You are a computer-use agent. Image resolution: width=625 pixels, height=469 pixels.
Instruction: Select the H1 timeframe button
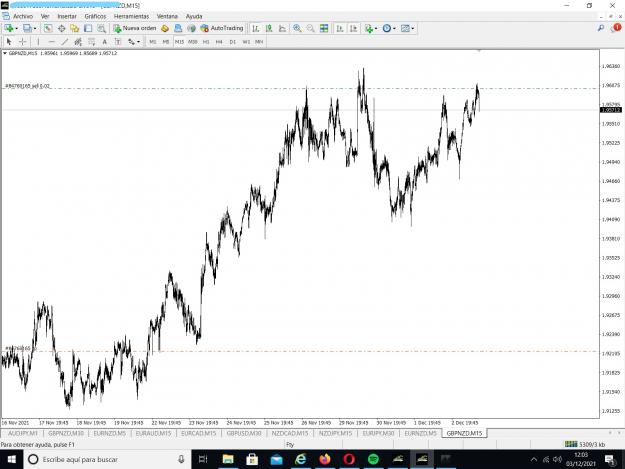coord(206,42)
